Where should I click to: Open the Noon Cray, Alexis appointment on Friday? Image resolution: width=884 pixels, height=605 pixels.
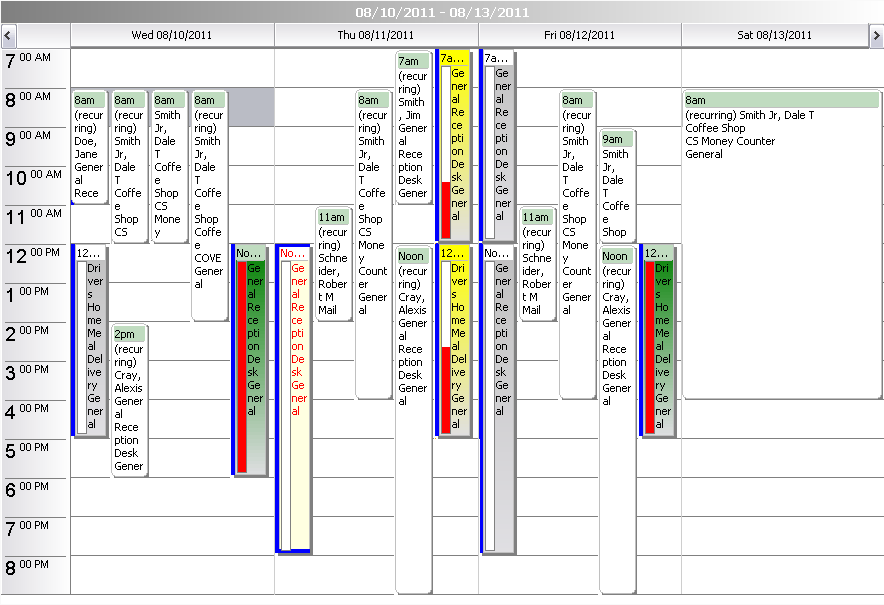coord(616,330)
